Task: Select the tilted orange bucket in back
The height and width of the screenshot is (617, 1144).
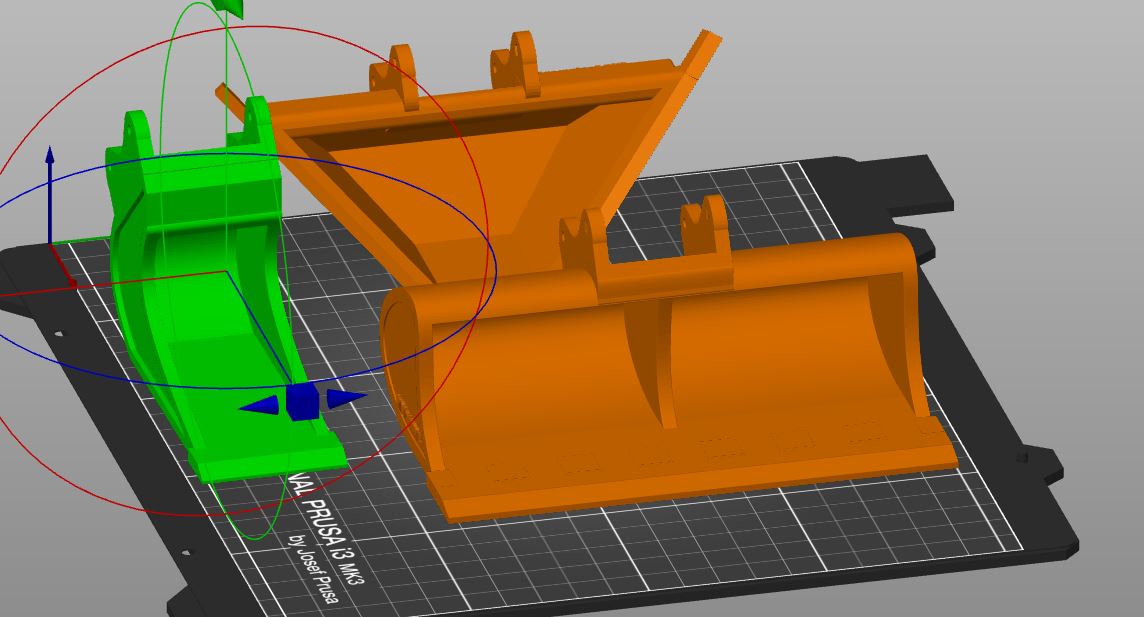Action: 480,170
